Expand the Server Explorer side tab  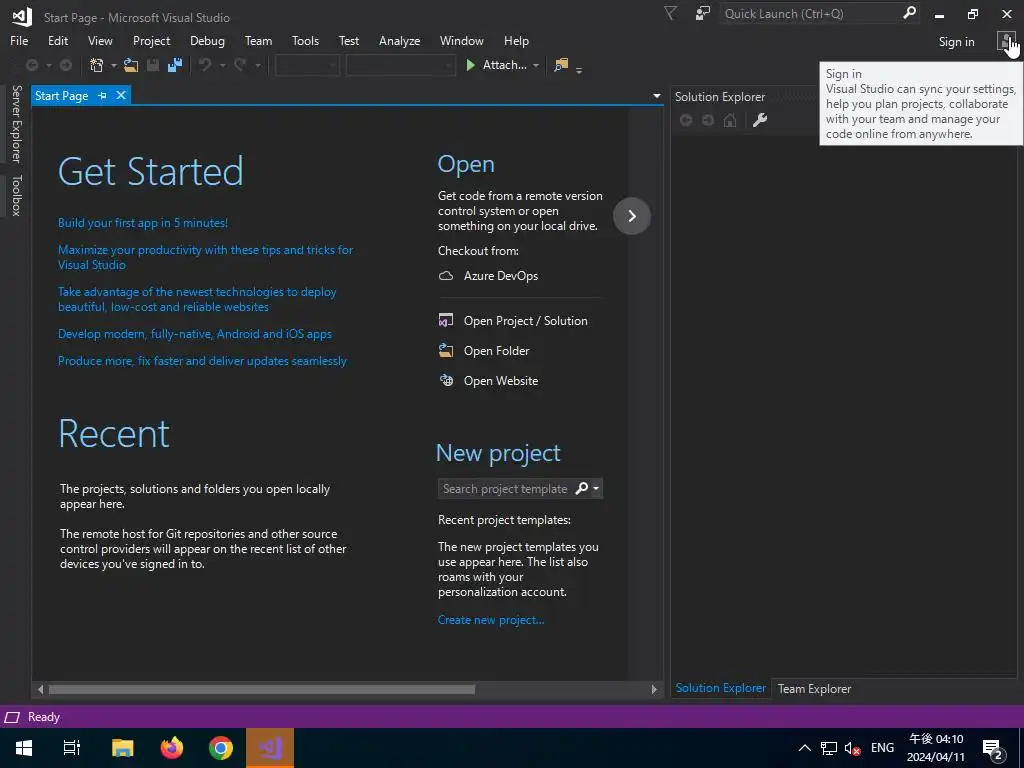click(16, 124)
